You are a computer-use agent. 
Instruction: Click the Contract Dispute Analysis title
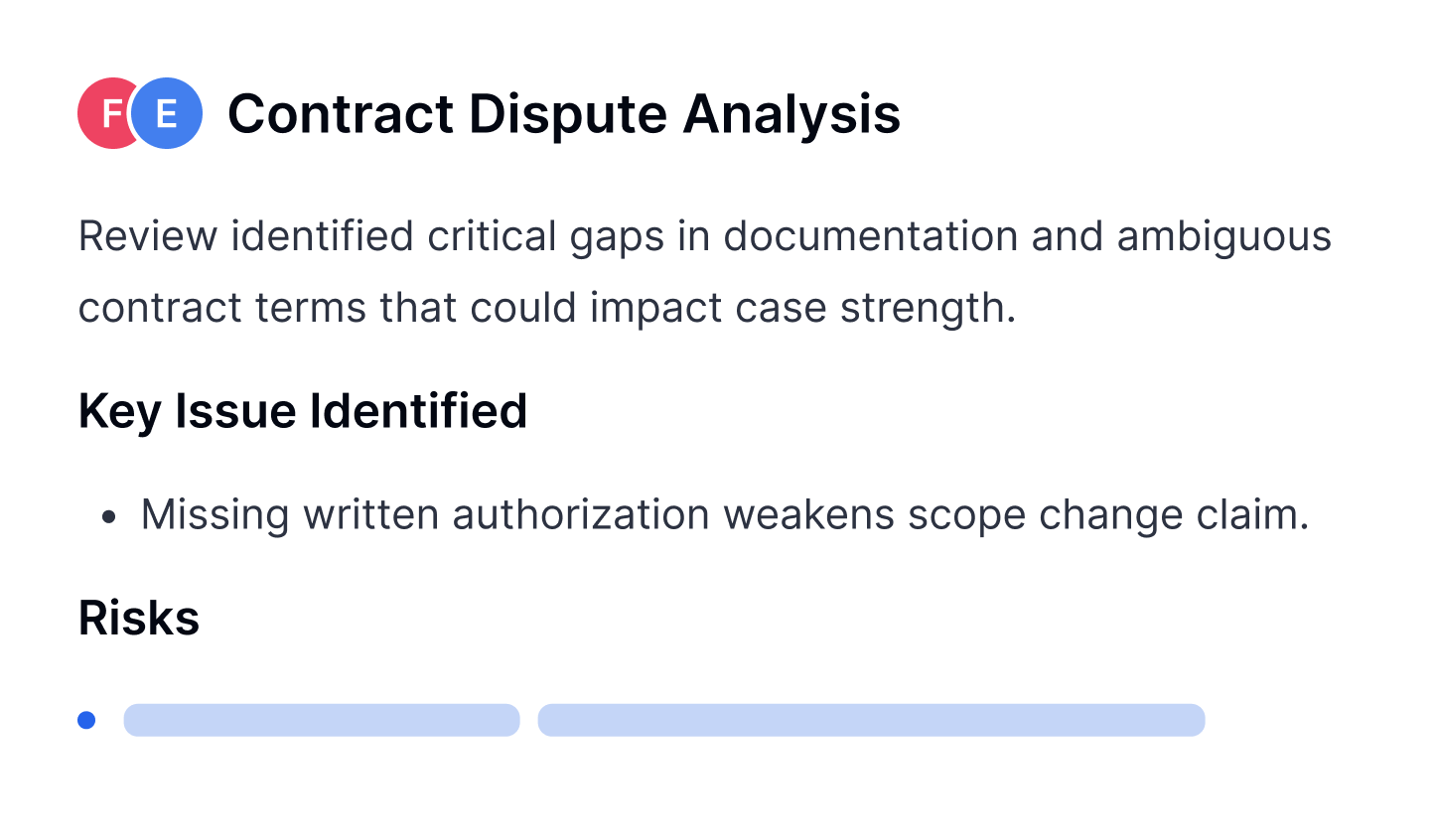563,113
